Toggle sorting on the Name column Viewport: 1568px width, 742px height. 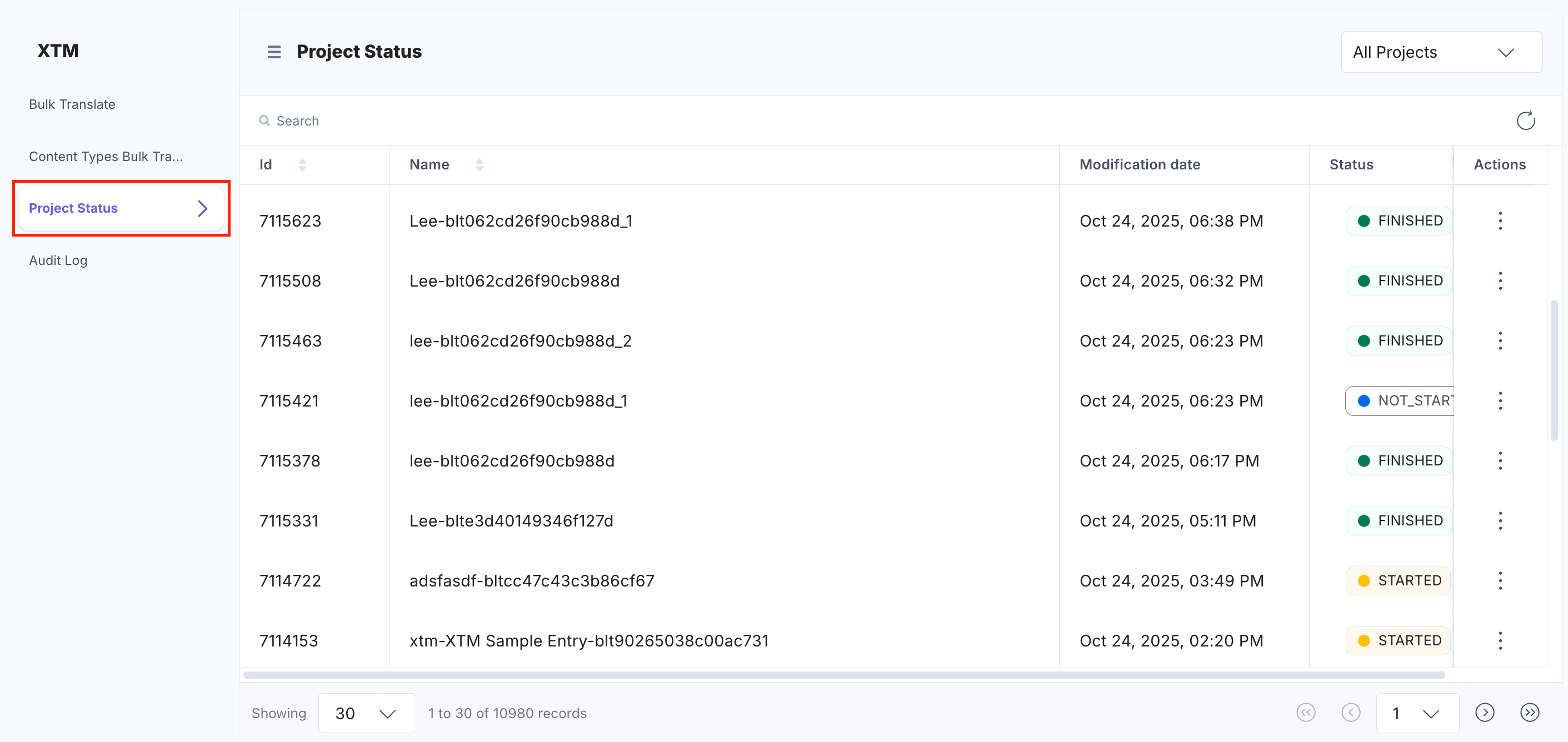point(480,164)
